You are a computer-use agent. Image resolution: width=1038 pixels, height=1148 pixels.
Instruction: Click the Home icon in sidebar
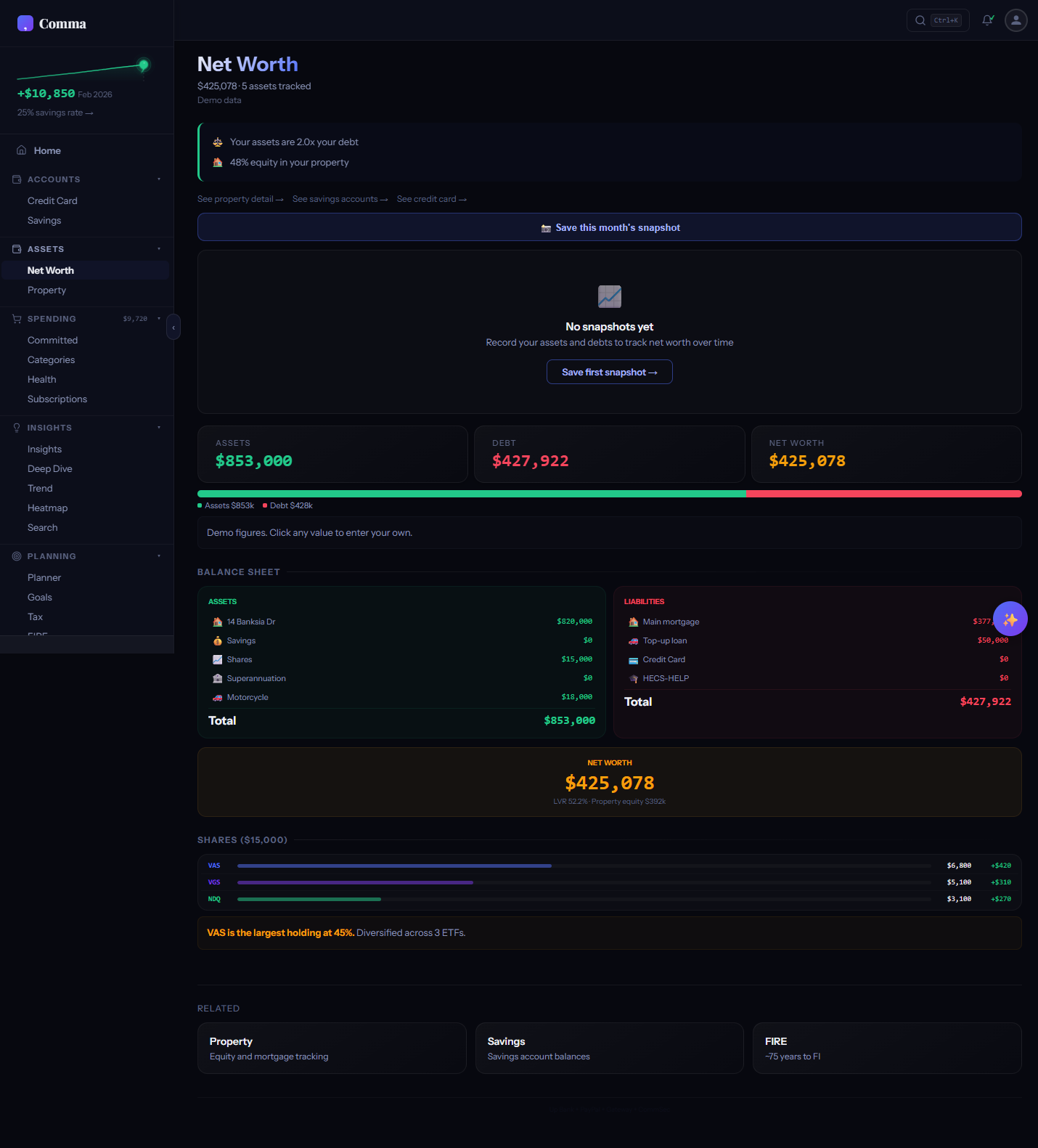pyautogui.click(x=22, y=150)
